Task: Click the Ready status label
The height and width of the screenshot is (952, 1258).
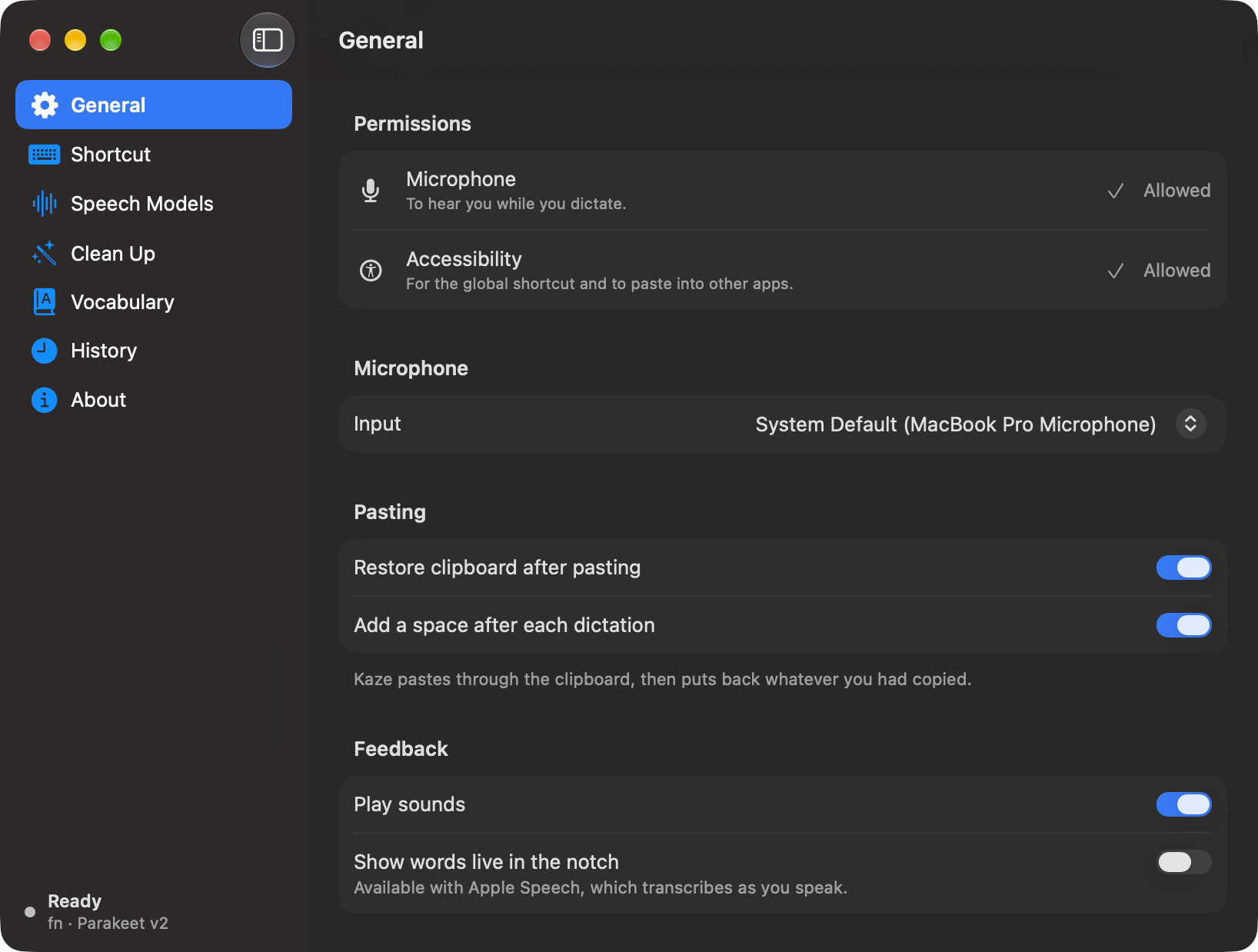Action: click(75, 900)
